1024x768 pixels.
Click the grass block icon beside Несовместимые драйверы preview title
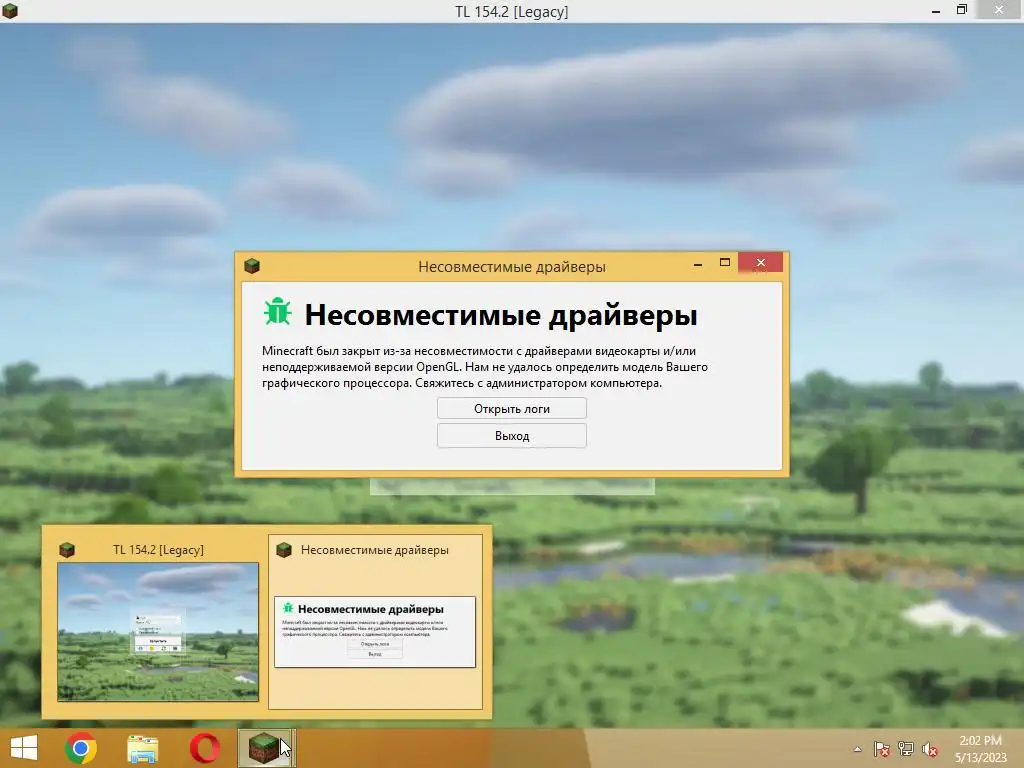click(x=283, y=550)
